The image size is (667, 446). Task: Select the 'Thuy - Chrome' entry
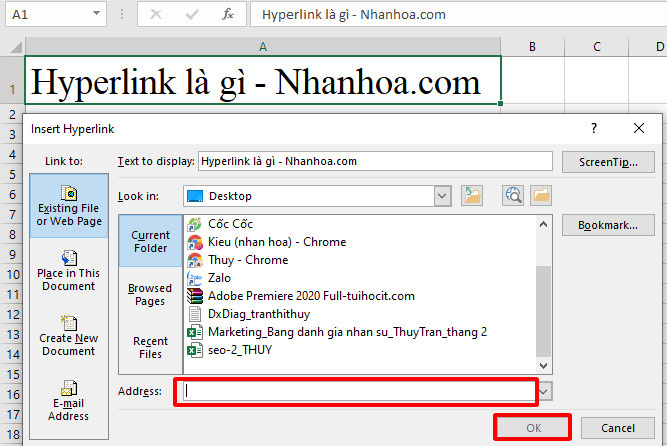pyautogui.click(x=248, y=260)
